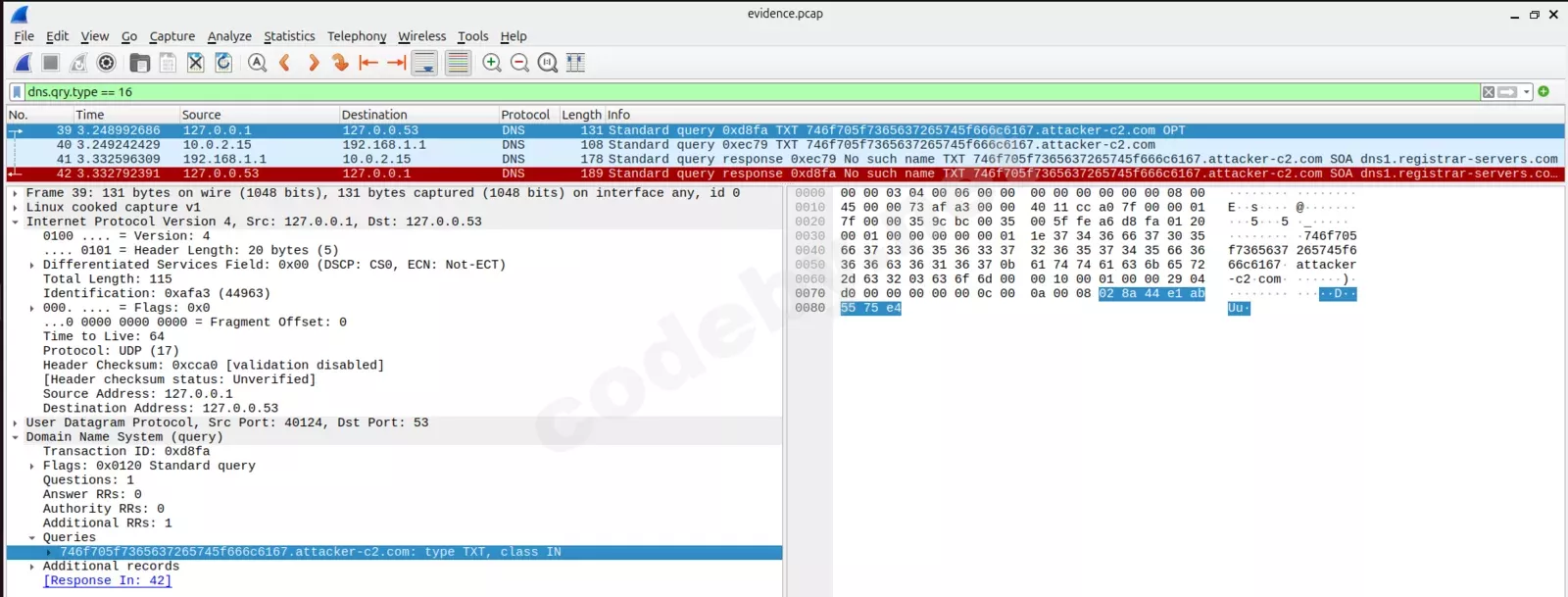Expand User Datagram Protocol node
Viewport: 1568px width, 597px height.
click(x=16, y=423)
